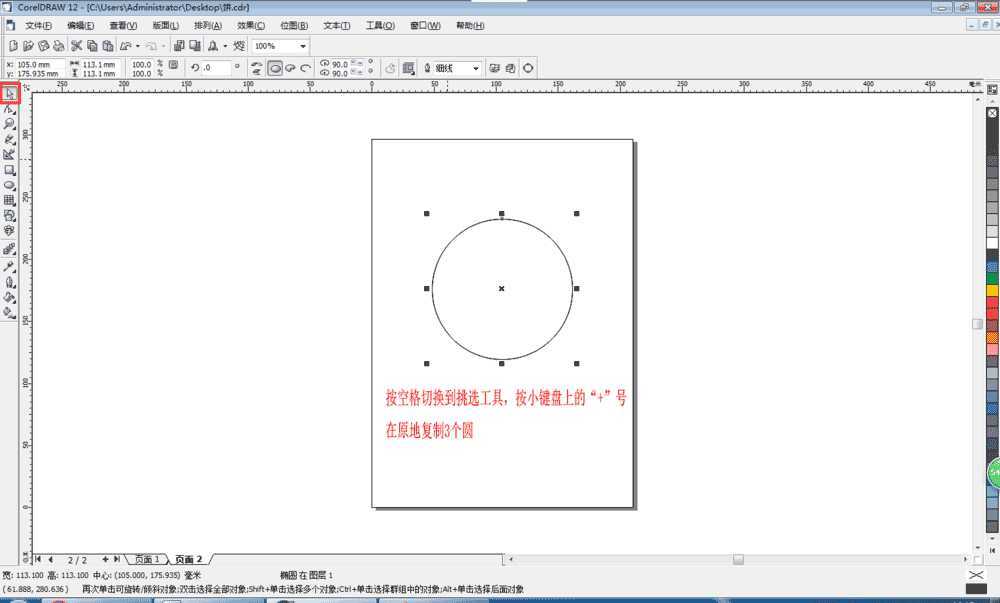This screenshot has width=1000, height=603.
Task: Toggle the scale ratio lock
Action: point(173,65)
